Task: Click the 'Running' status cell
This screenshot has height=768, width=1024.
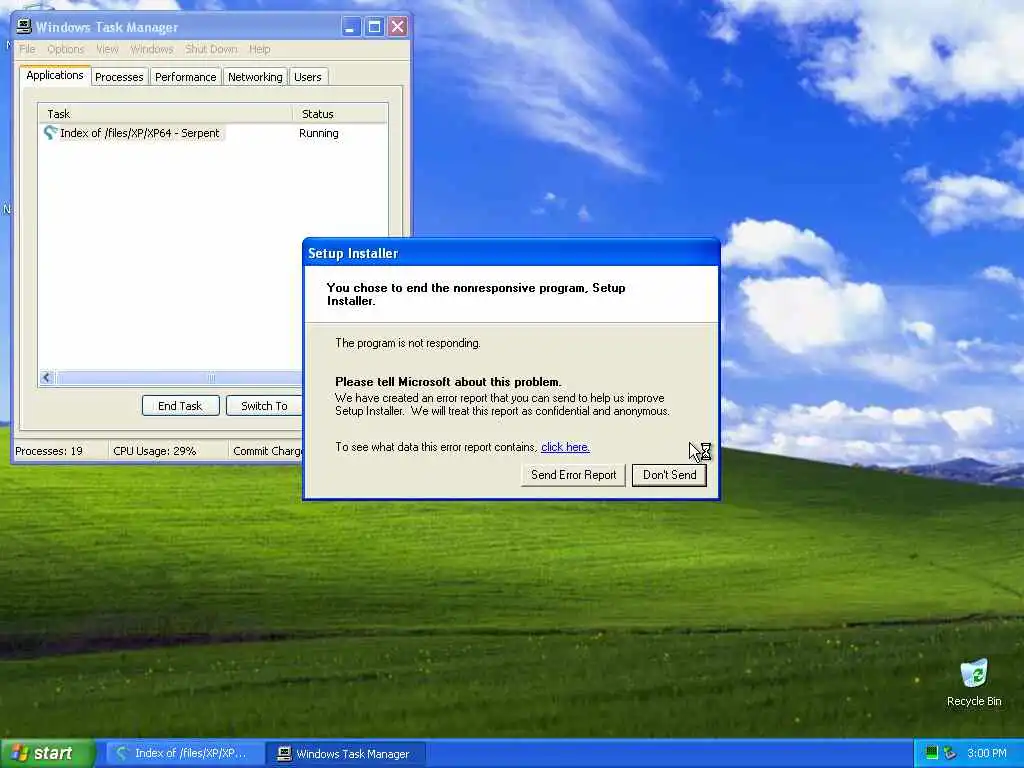Action: [x=319, y=133]
